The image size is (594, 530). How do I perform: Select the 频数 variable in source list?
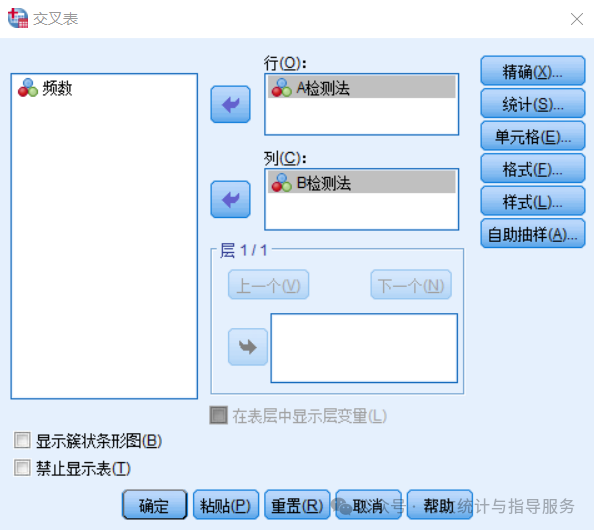click(x=45, y=88)
